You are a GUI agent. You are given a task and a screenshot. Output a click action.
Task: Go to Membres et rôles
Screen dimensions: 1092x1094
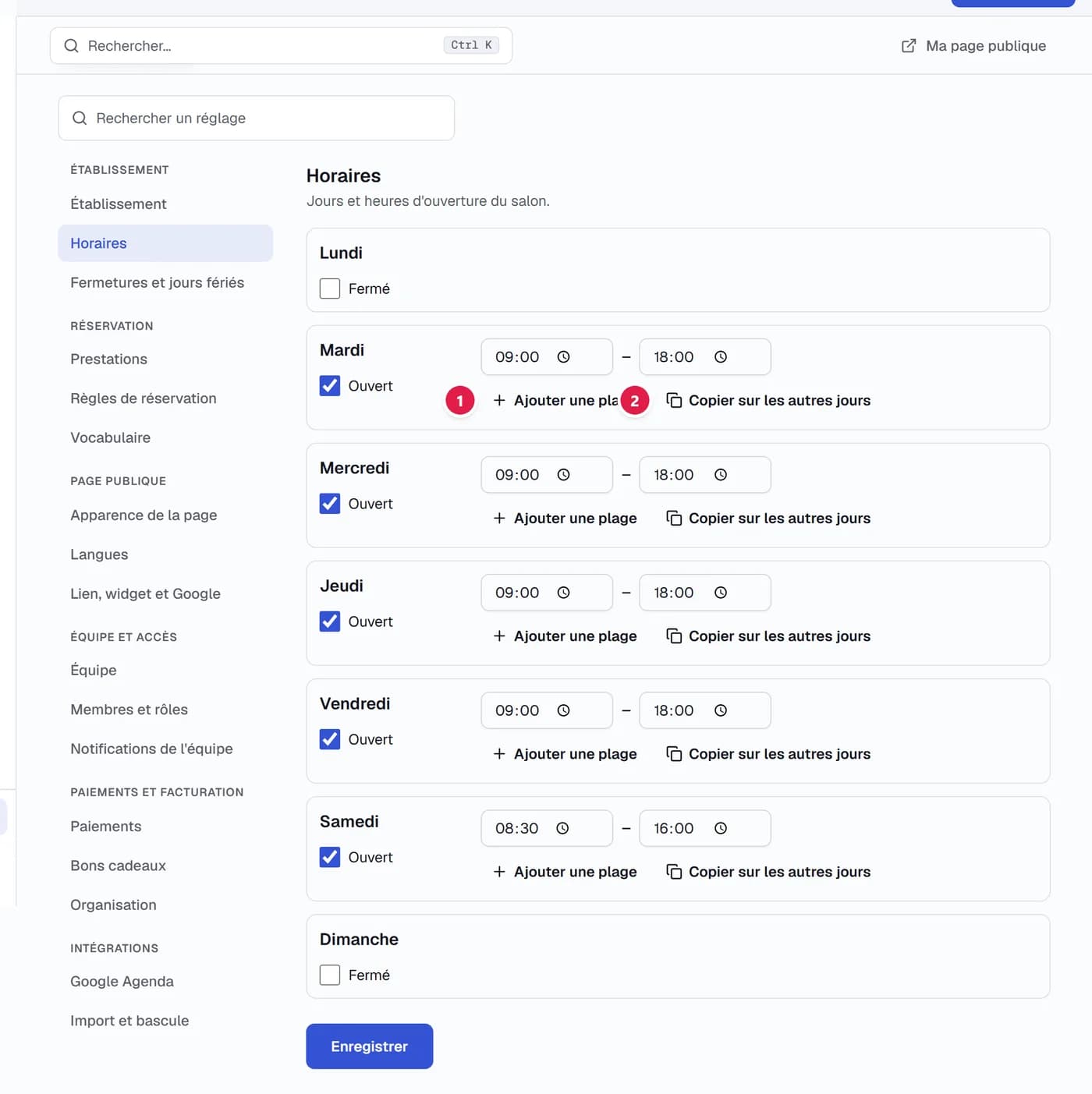(165, 710)
